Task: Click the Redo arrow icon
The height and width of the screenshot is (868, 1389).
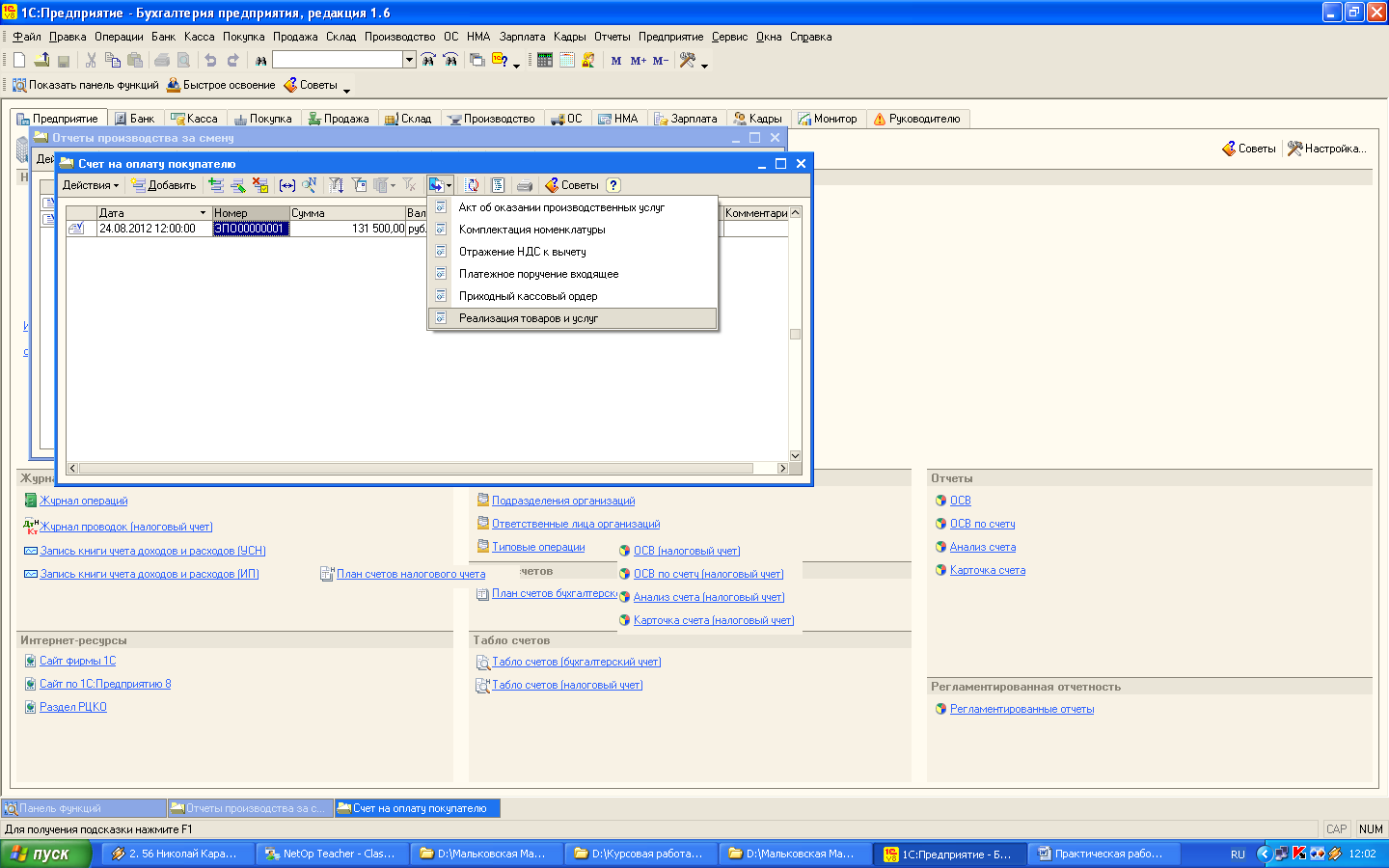Action: pos(232,60)
